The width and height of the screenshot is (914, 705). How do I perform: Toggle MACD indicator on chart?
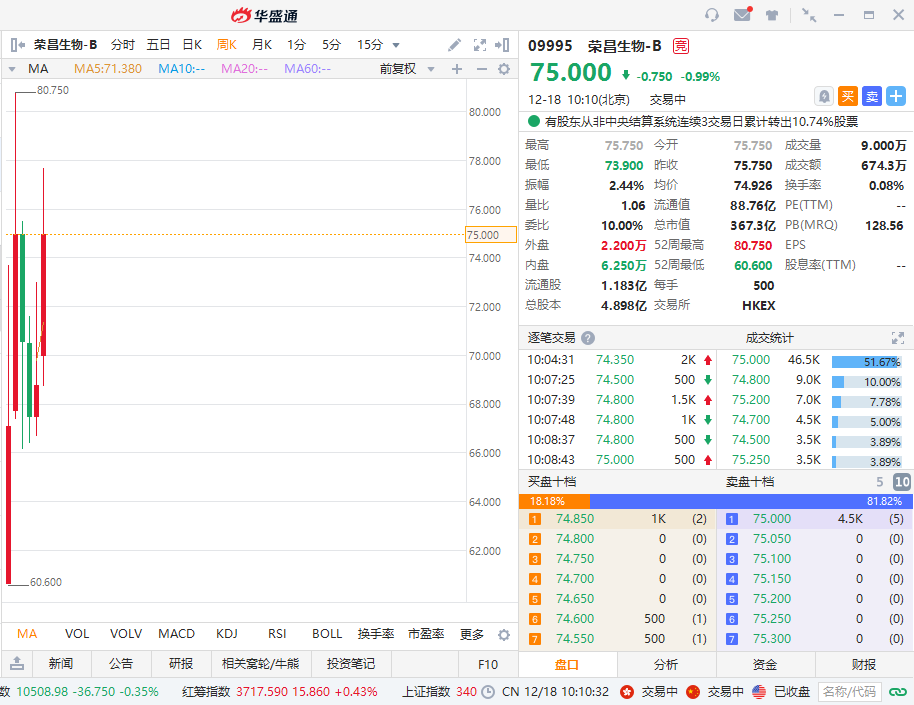[x=176, y=634]
